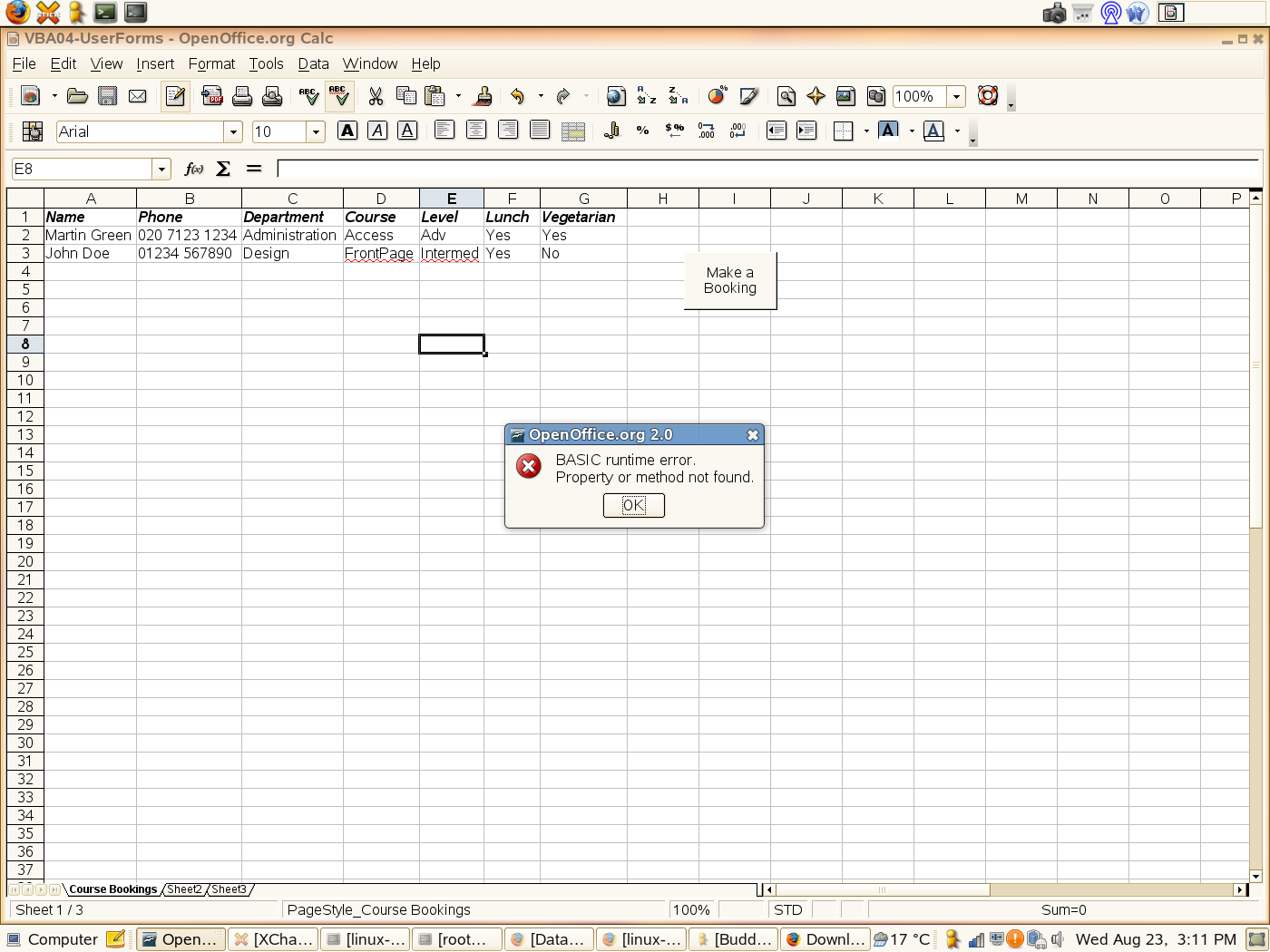Viewport: 1270px width, 952px height.
Task: Open the Font Name dropdown
Action: coord(233,132)
